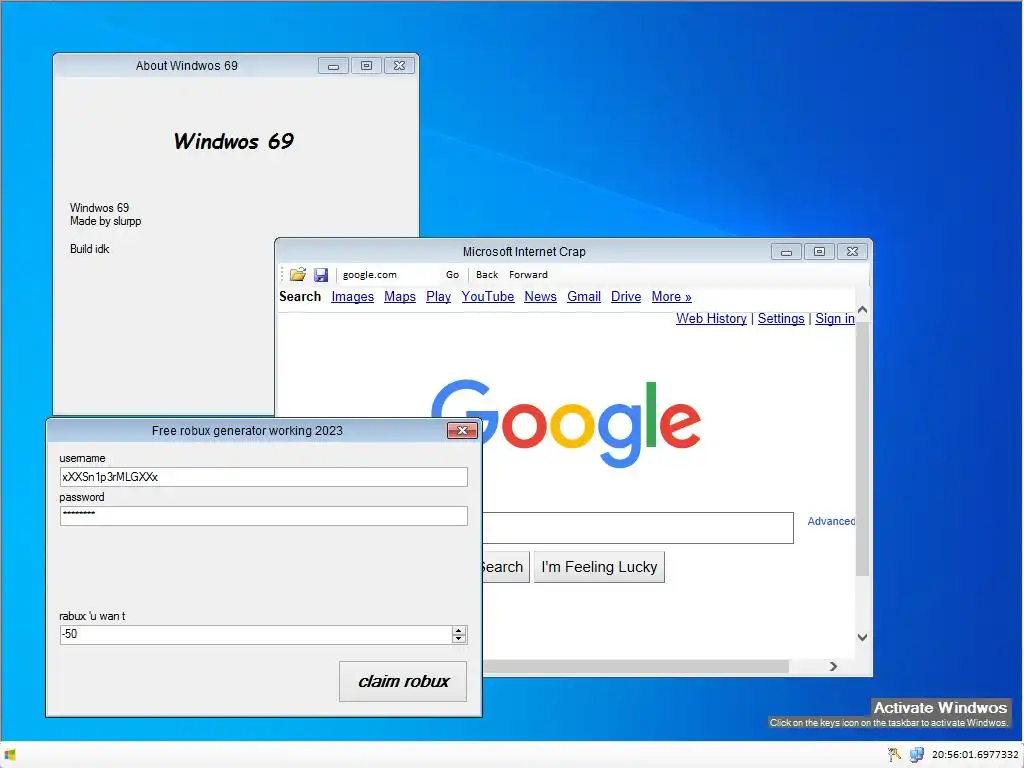
Task: Click the floppy disk save icon
Action: tap(321, 275)
